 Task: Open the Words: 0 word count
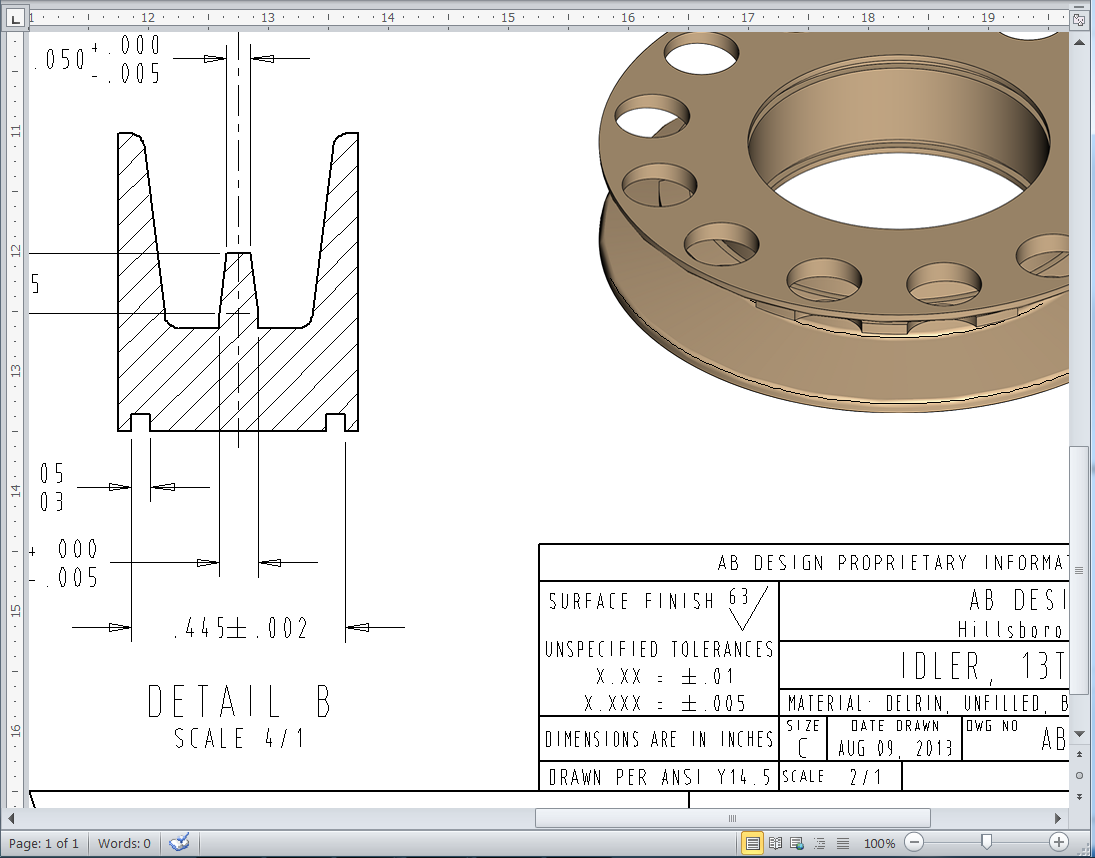click(x=124, y=843)
